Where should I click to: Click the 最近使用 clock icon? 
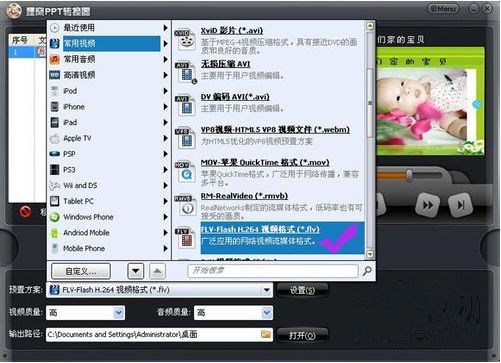click(54, 28)
